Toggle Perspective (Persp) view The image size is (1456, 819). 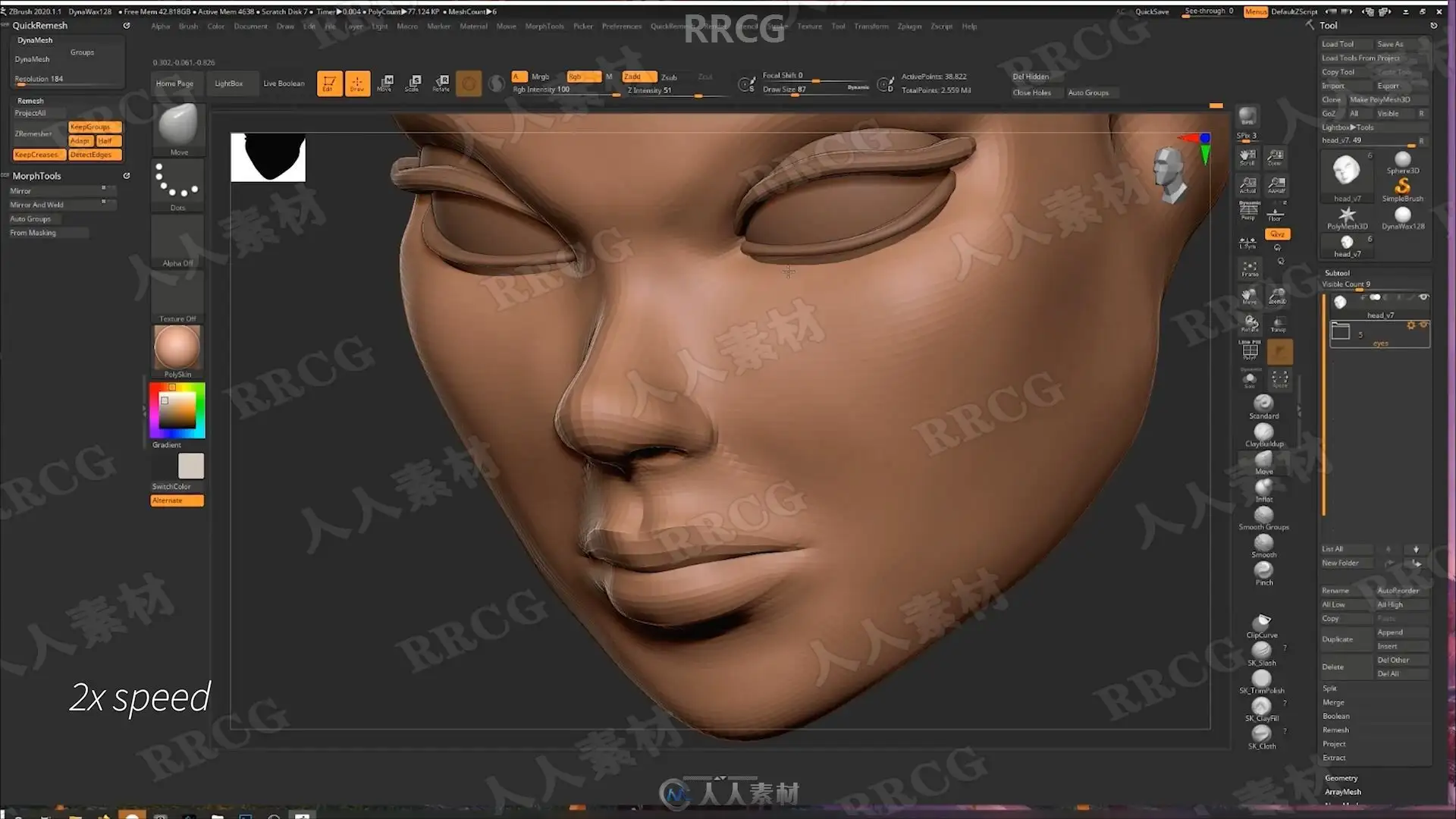click(1248, 212)
